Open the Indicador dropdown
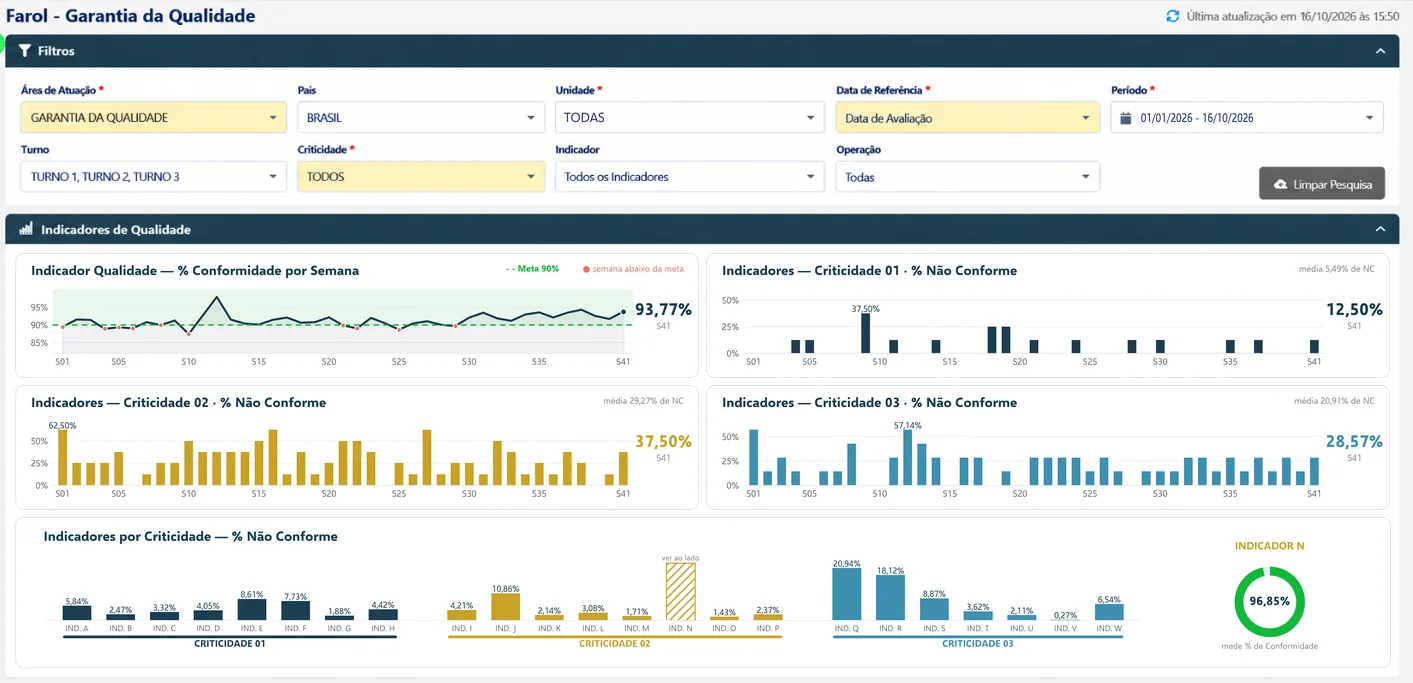 (689, 177)
